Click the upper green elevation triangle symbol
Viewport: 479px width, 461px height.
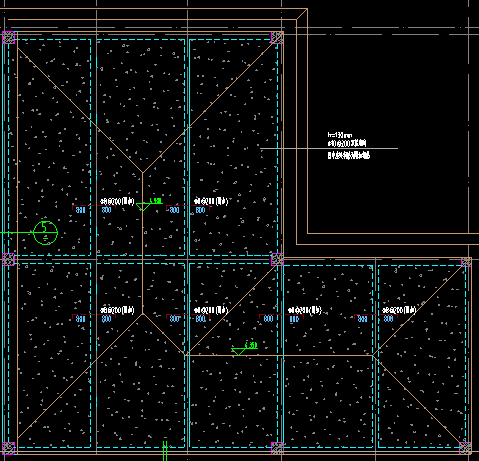pyautogui.click(x=143, y=207)
